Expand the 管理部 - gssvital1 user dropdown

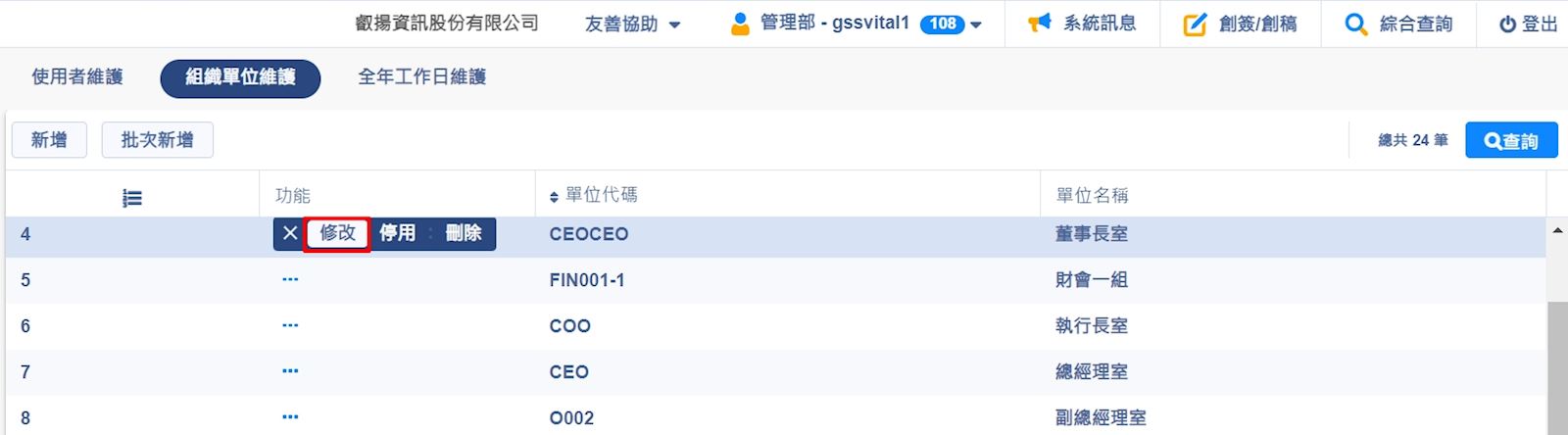tap(975, 24)
